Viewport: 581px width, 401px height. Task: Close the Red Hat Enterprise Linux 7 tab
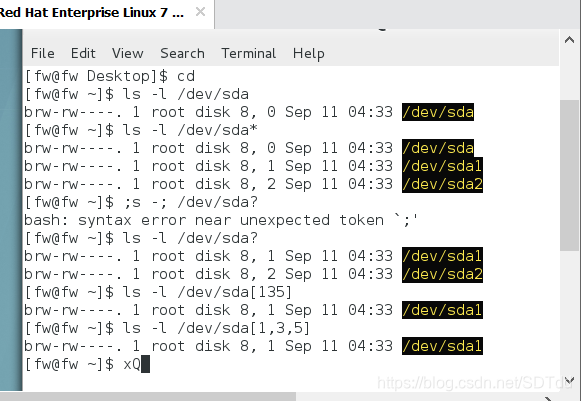(x=200, y=12)
